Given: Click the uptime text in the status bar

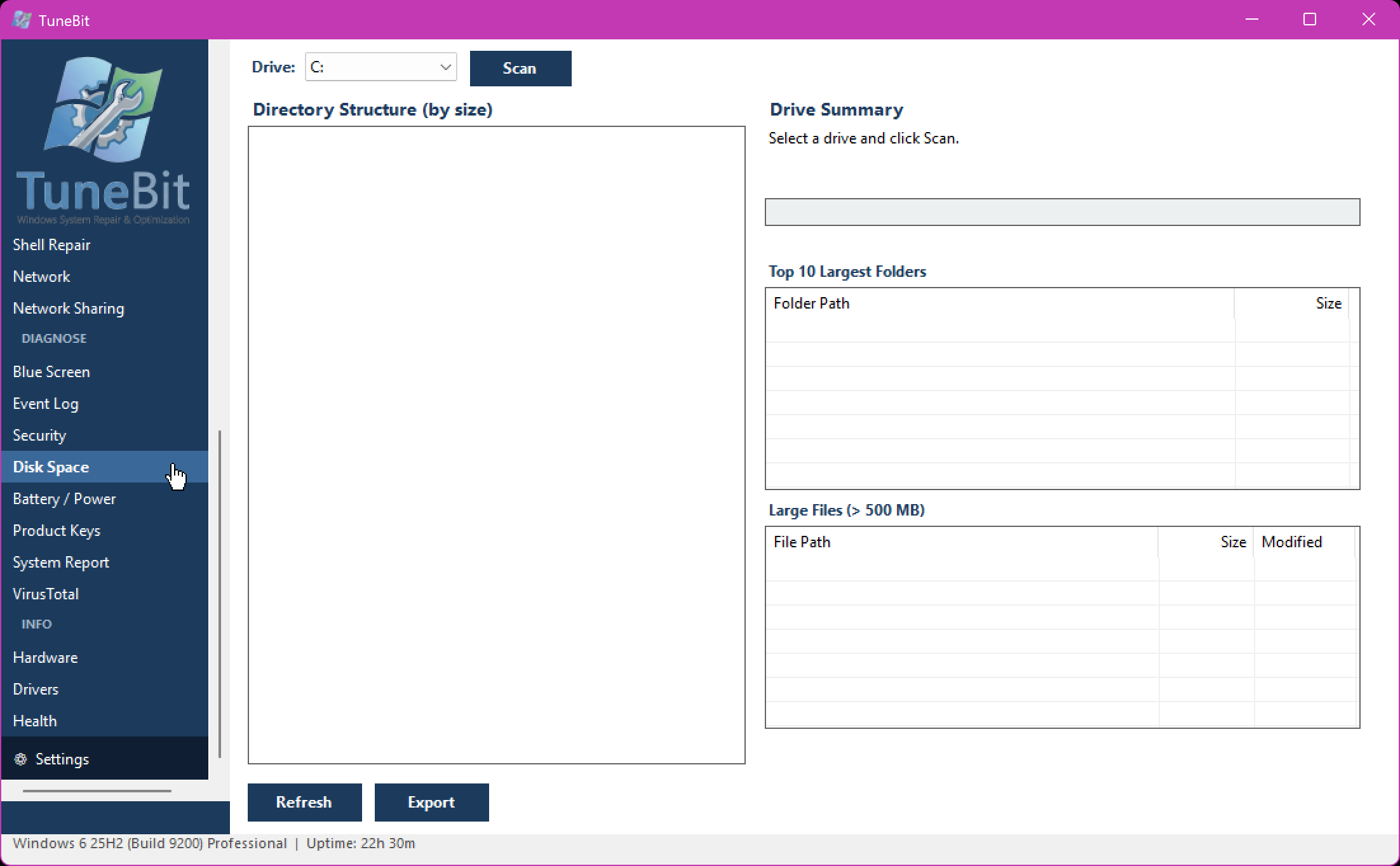Looking at the screenshot, I should pyautogui.click(x=361, y=843).
